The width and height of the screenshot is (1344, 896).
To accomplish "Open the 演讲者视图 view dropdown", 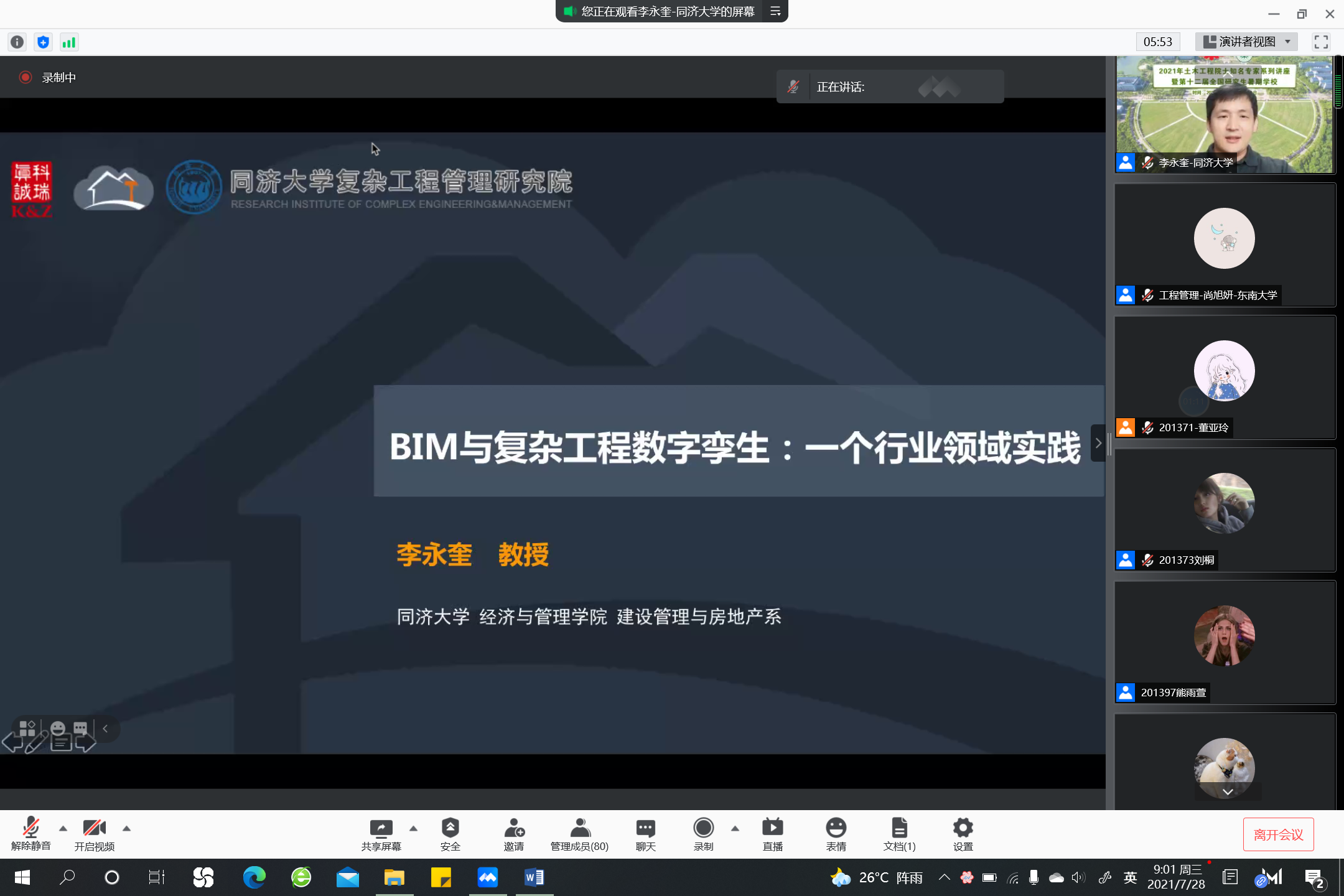I will pyautogui.click(x=1246, y=42).
